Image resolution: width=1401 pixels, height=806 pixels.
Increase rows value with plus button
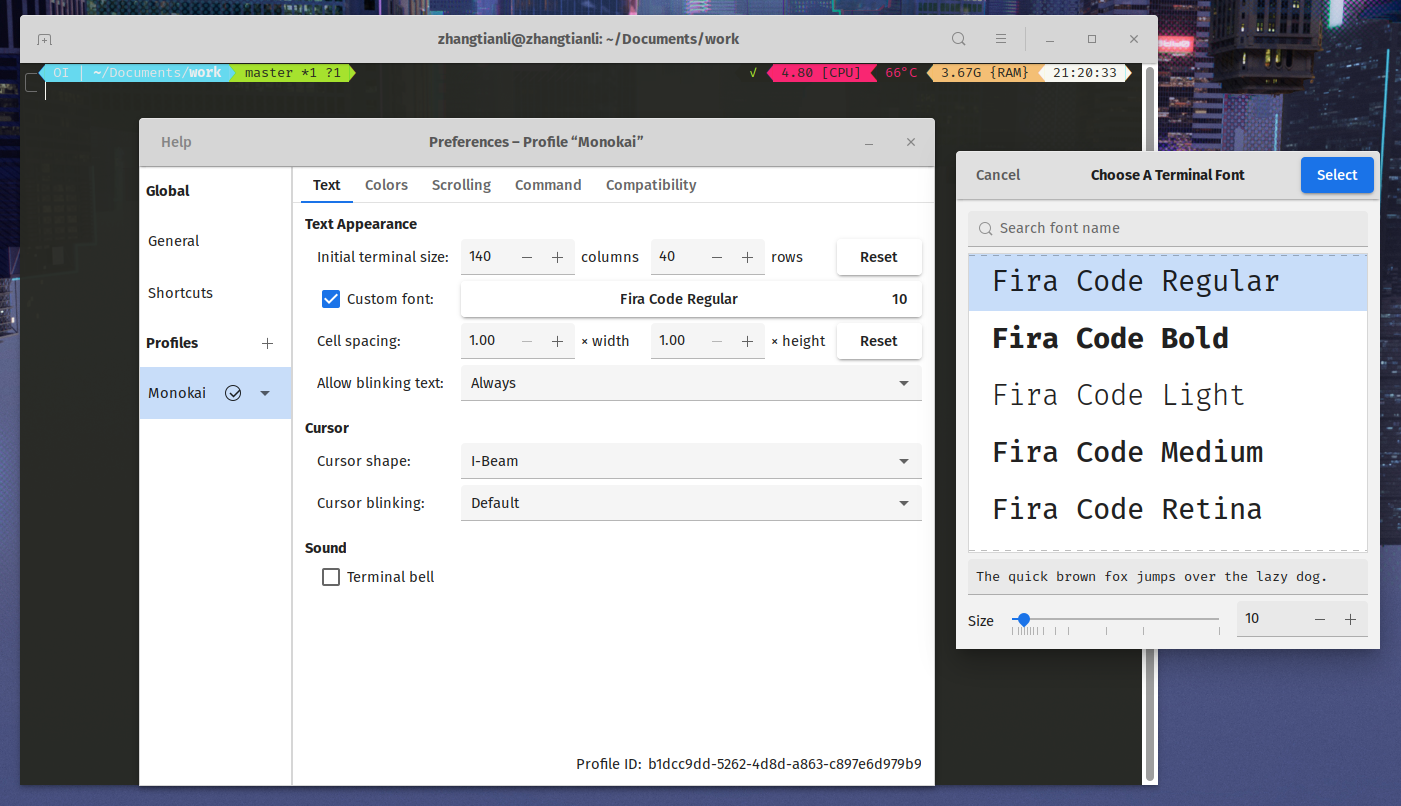pyautogui.click(x=747, y=257)
